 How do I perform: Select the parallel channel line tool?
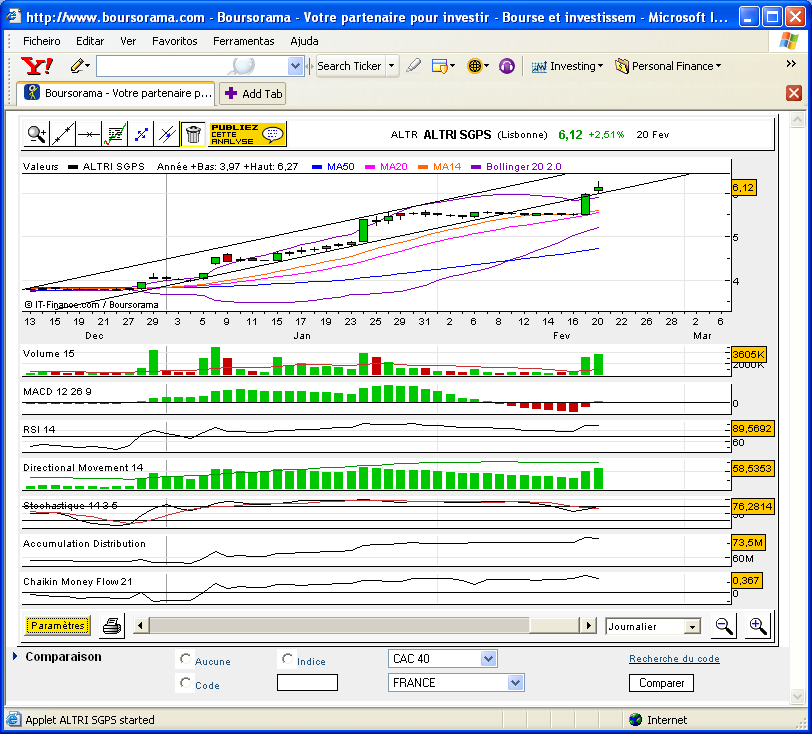point(167,135)
